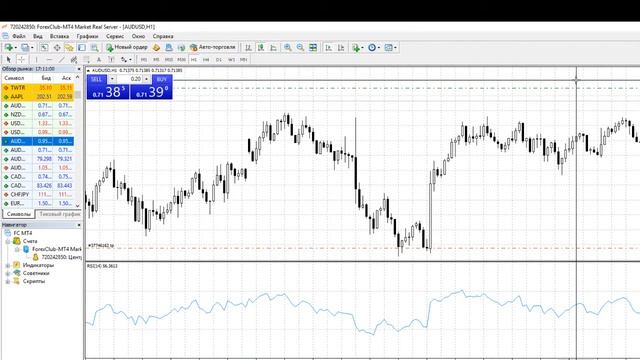Toggle the Terminal window icon
The image size is (640, 360).
coord(82,48)
